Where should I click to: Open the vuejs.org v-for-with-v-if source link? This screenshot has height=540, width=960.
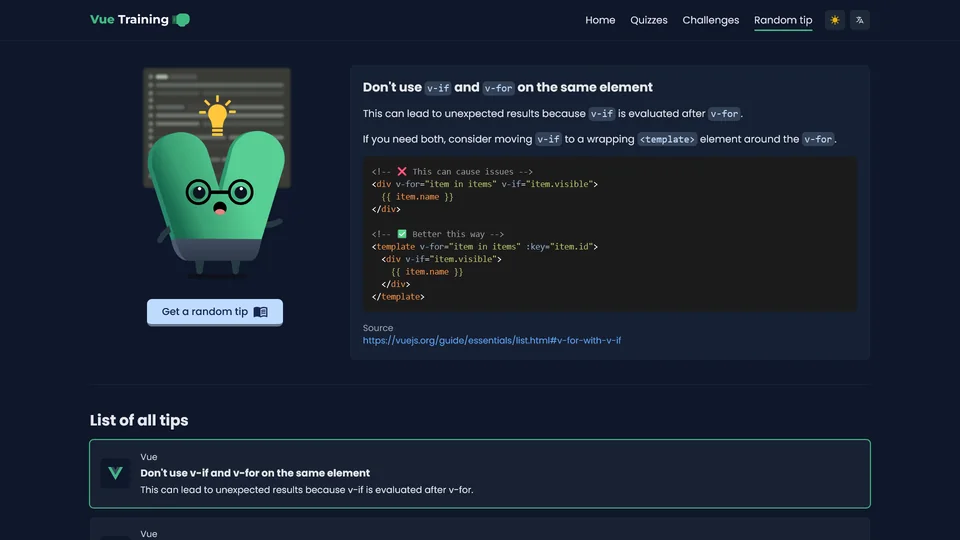pos(492,340)
